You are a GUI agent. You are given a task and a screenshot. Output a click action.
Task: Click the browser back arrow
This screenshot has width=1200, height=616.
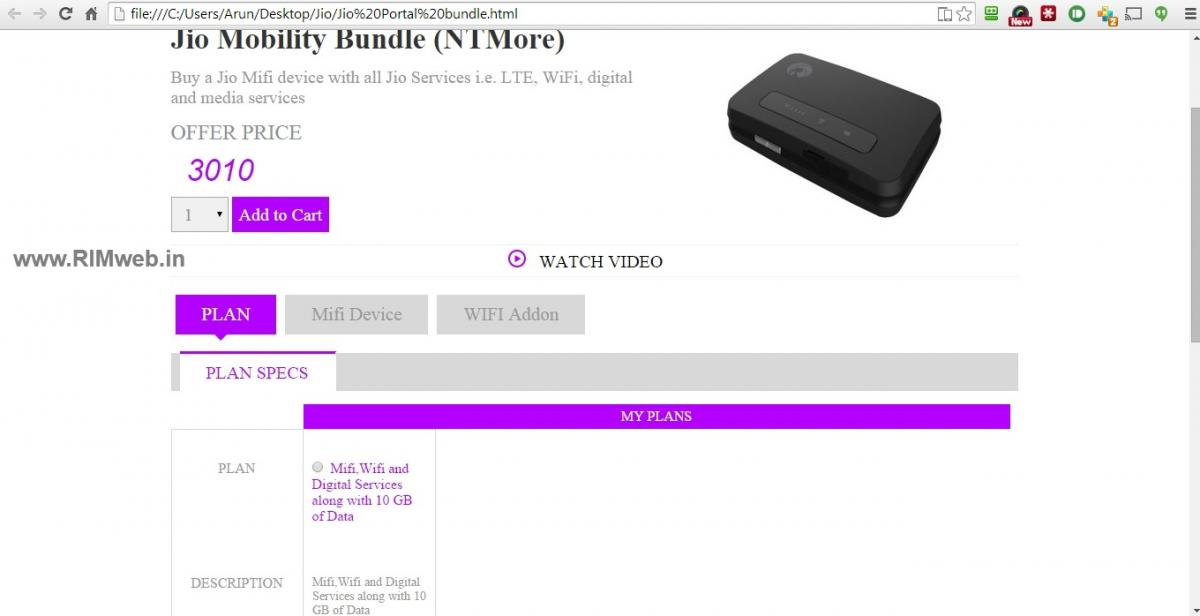tap(15, 14)
